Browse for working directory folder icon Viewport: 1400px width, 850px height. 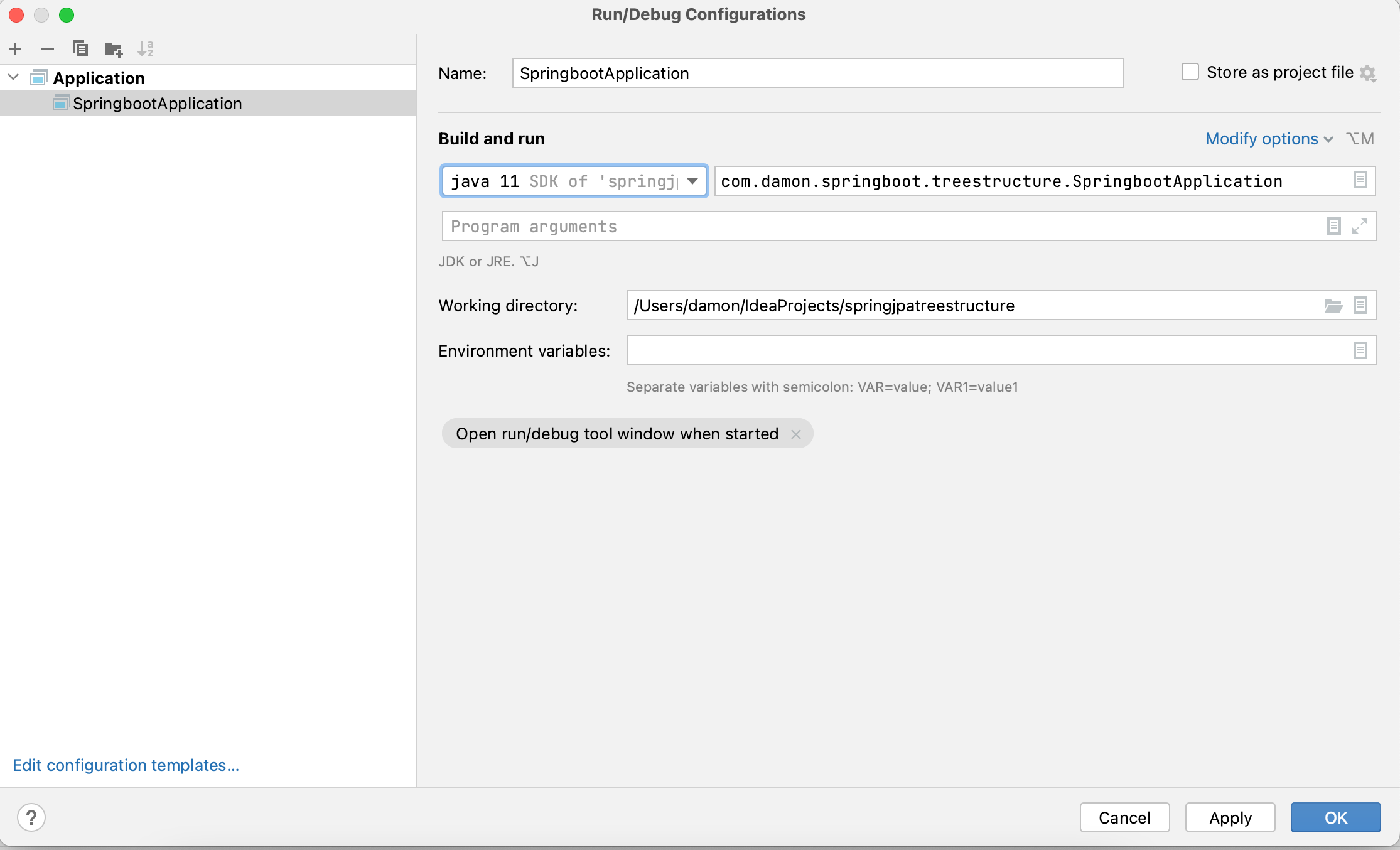click(x=1333, y=306)
